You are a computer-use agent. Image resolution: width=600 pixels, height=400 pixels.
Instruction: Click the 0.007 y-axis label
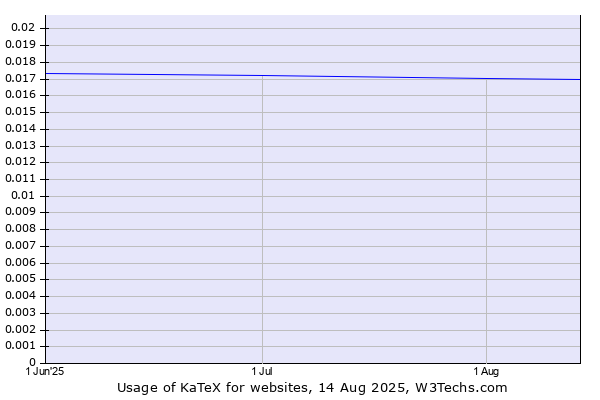(20, 245)
